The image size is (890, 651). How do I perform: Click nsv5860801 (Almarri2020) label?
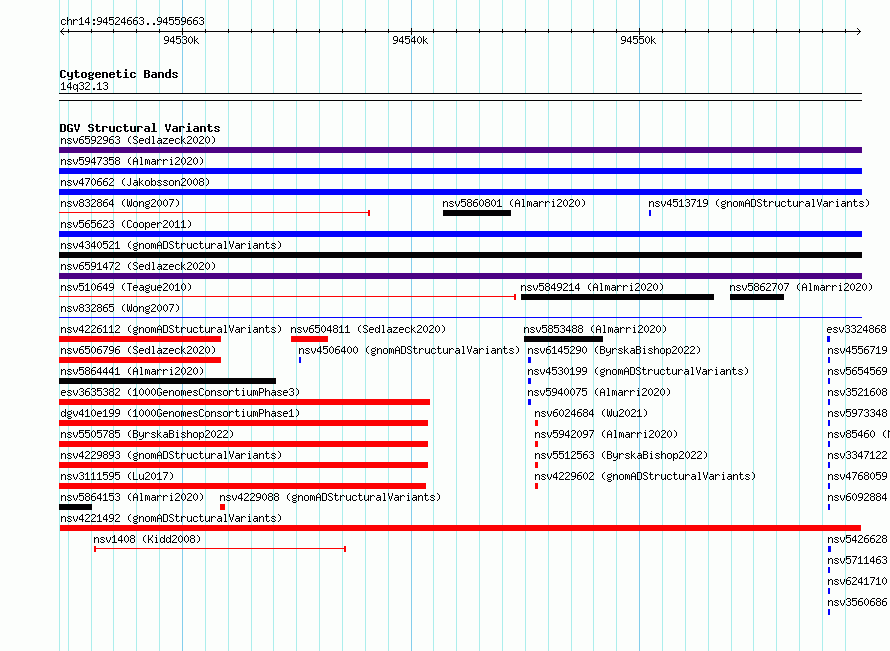click(514, 203)
